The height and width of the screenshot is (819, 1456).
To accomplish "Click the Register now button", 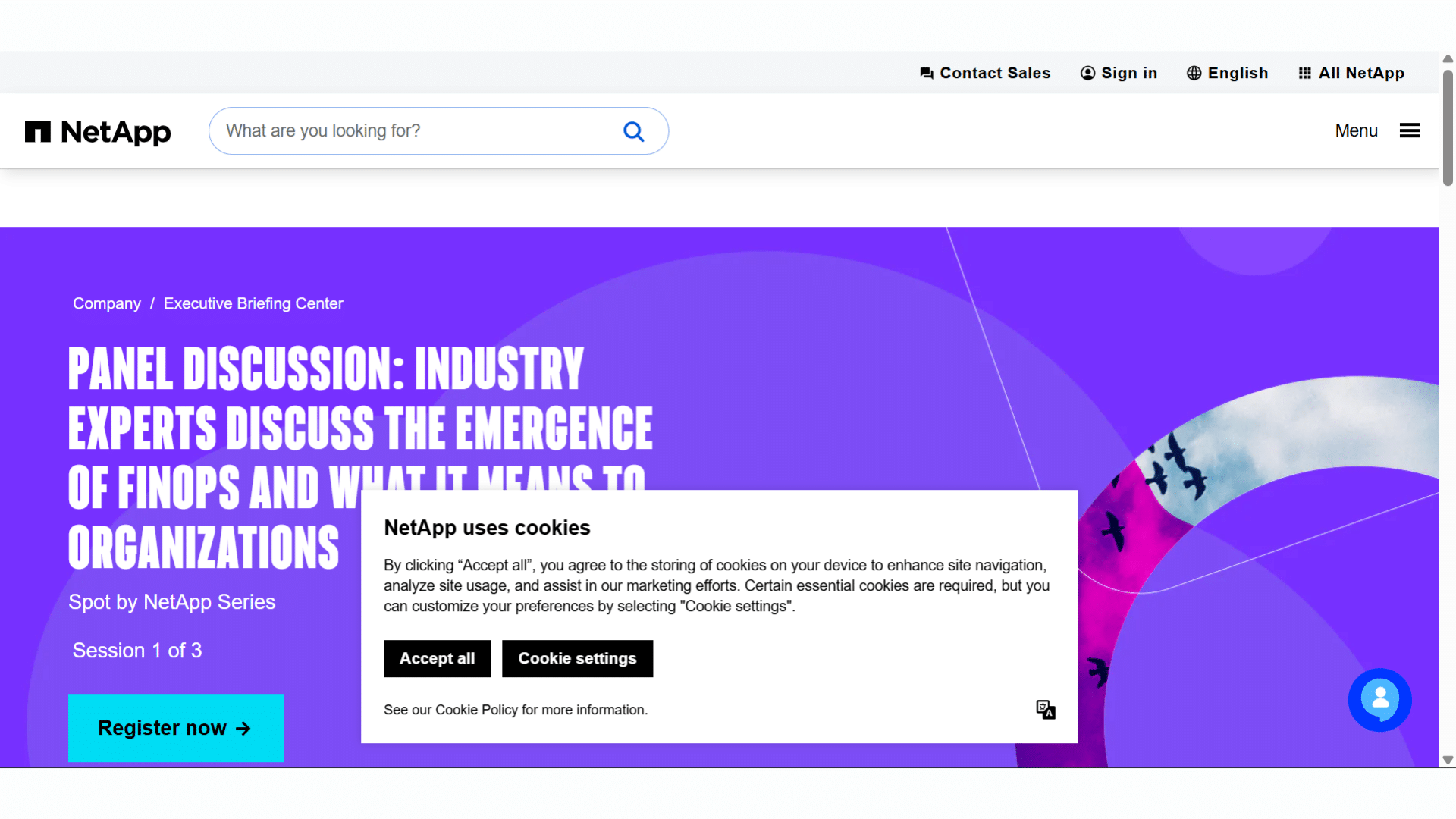I will (176, 728).
